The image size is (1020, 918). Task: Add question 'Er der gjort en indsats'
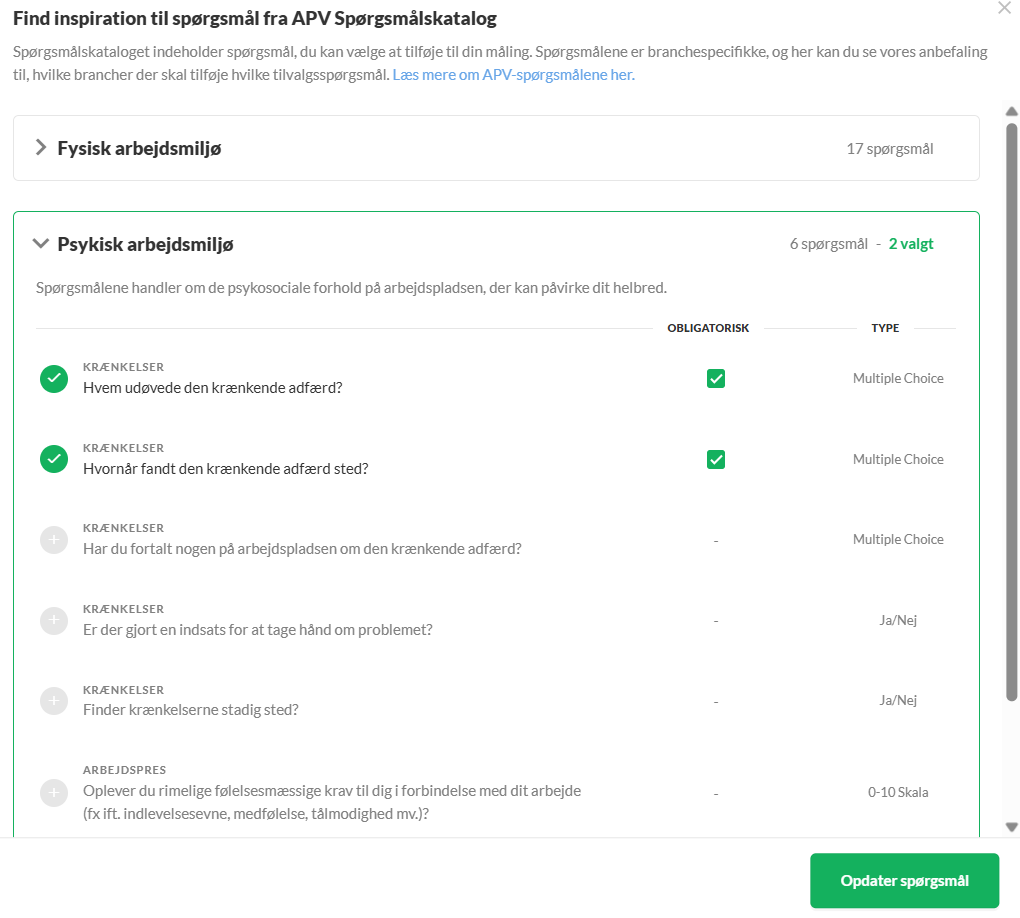tap(54, 620)
